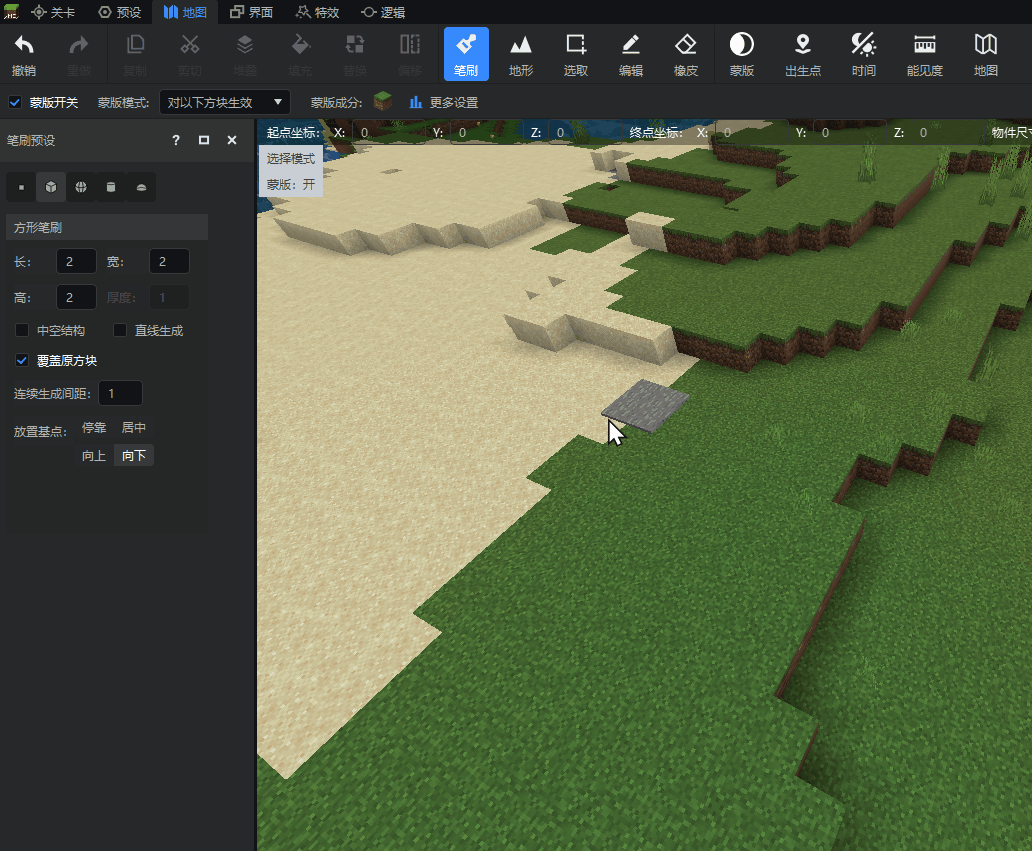Click the 起点坐标 Z input field
Image resolution: width=1032 pixels, height=851 pixels.
(x=585, y=133)
